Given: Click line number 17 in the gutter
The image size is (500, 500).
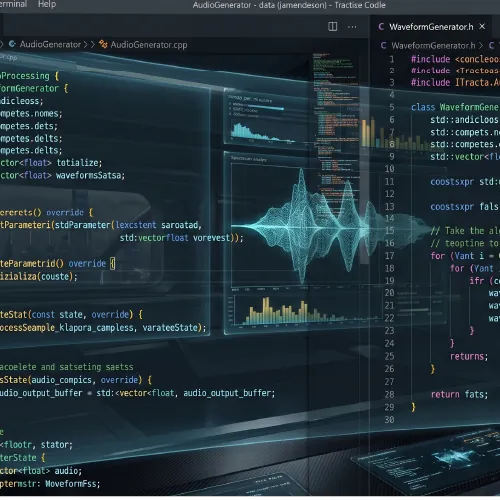Looking at the screenshot, I should coord(389,256).
